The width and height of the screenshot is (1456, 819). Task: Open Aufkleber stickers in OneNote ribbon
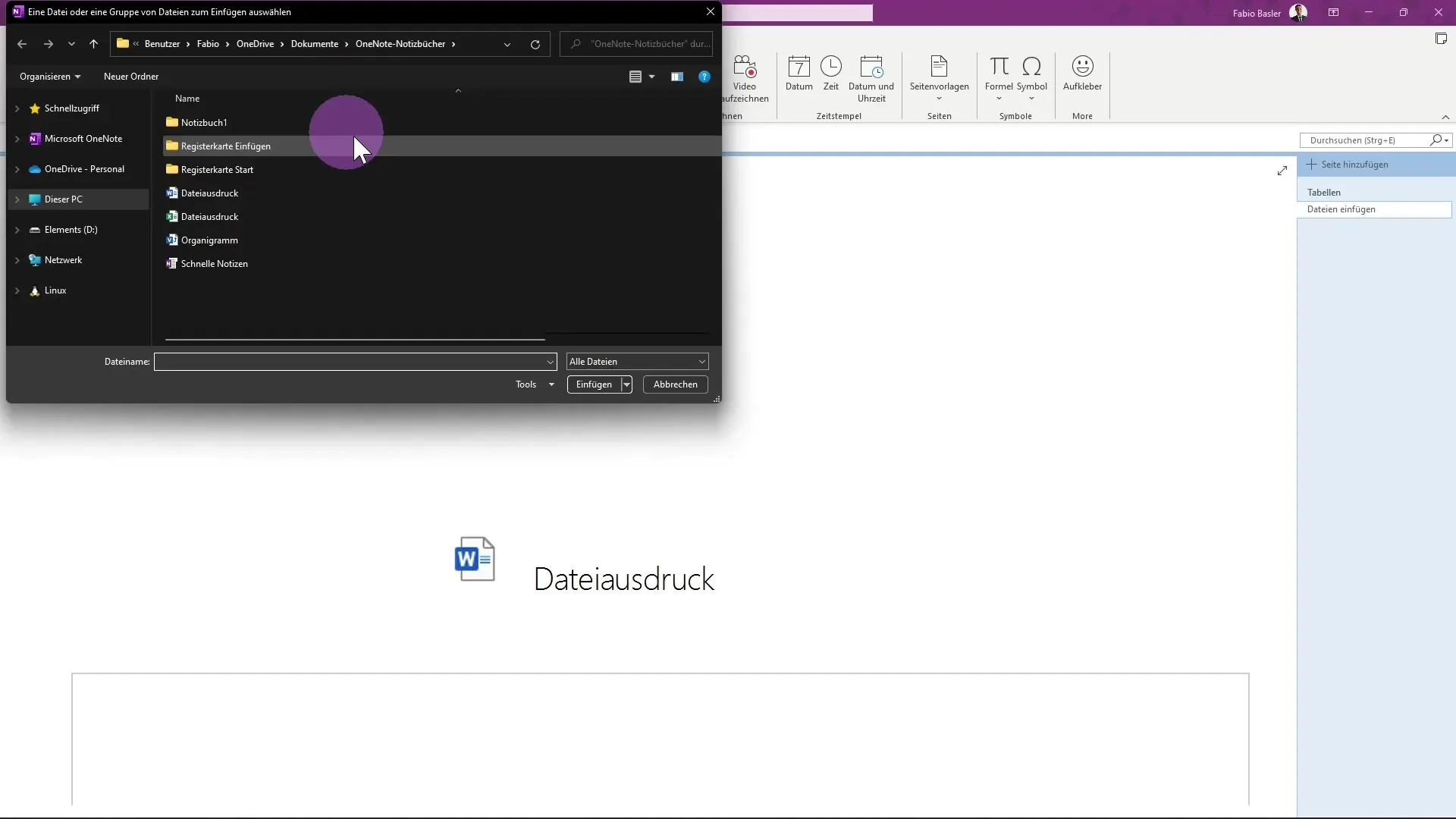(x=1082, y=74)
